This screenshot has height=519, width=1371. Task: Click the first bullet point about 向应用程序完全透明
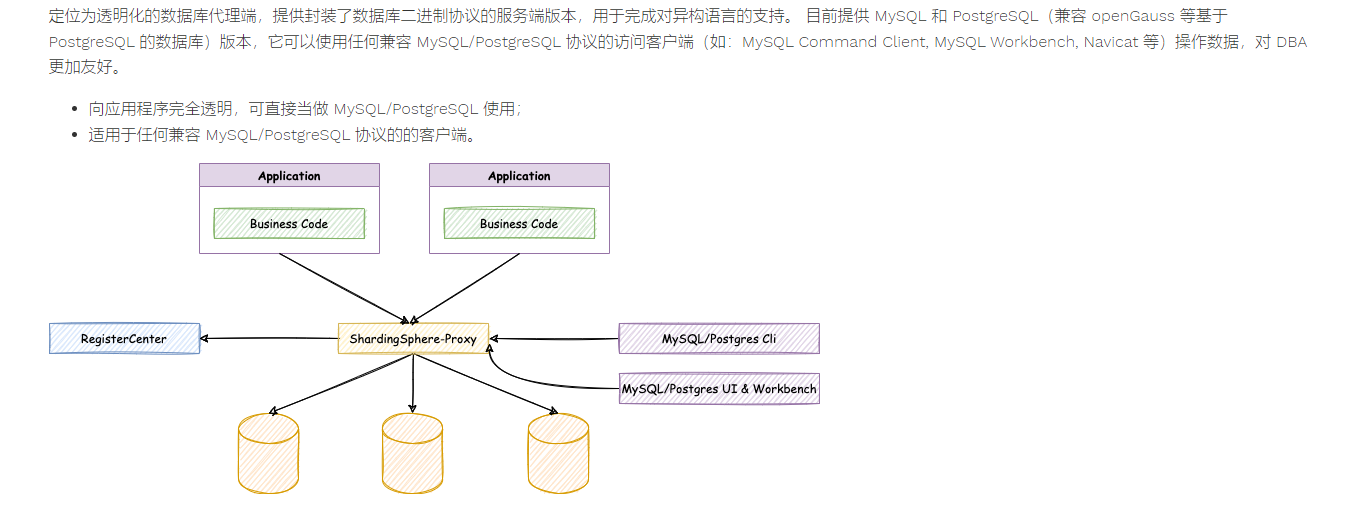(x=304, y=109)
